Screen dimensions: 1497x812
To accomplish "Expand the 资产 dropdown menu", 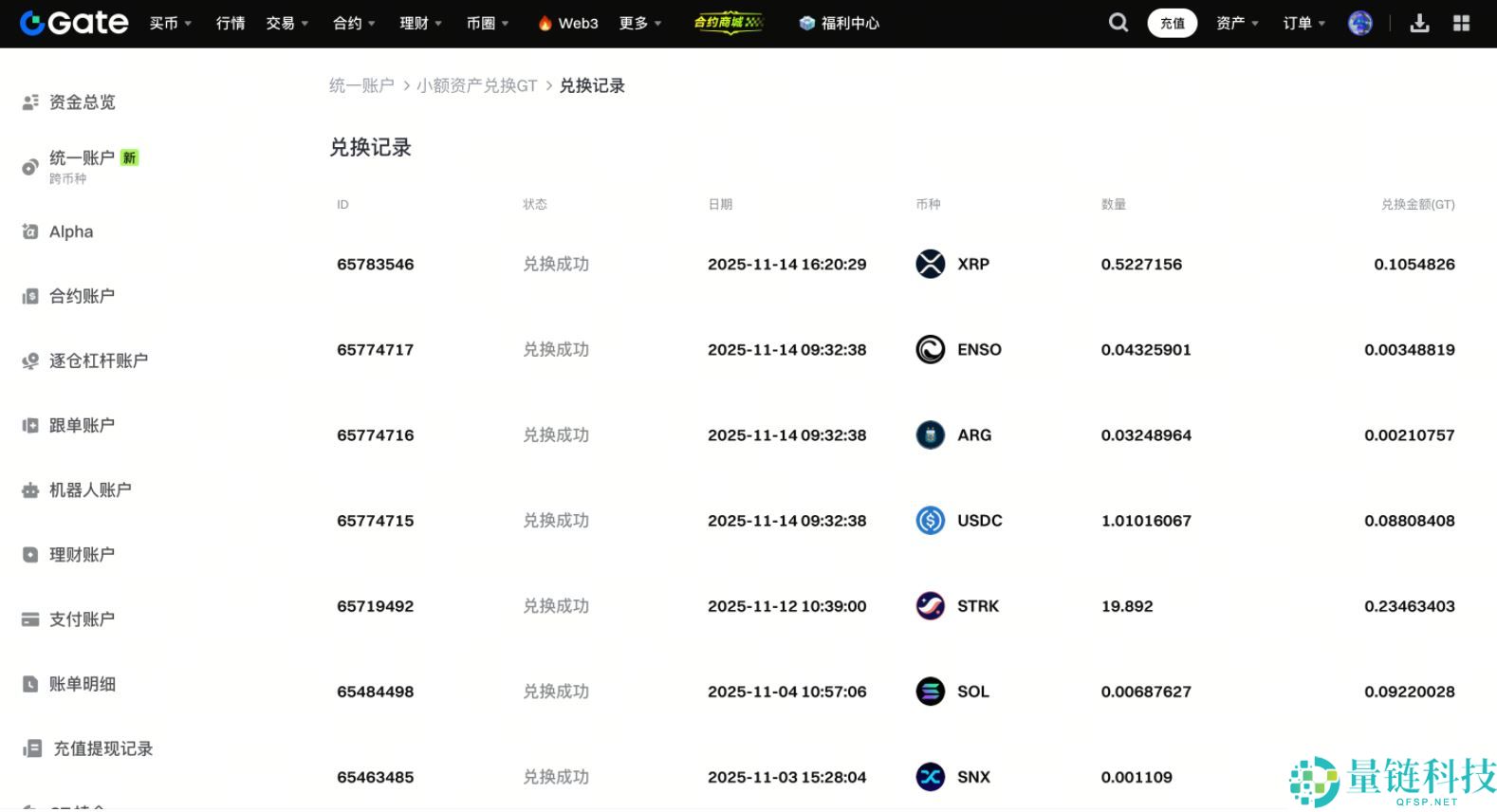I will 1238,23.
